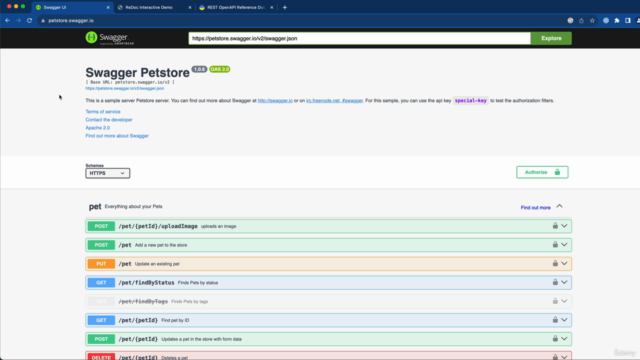Close the ReDoc Interactive Demo tab
Screen dimensions: 640x360
190,7
